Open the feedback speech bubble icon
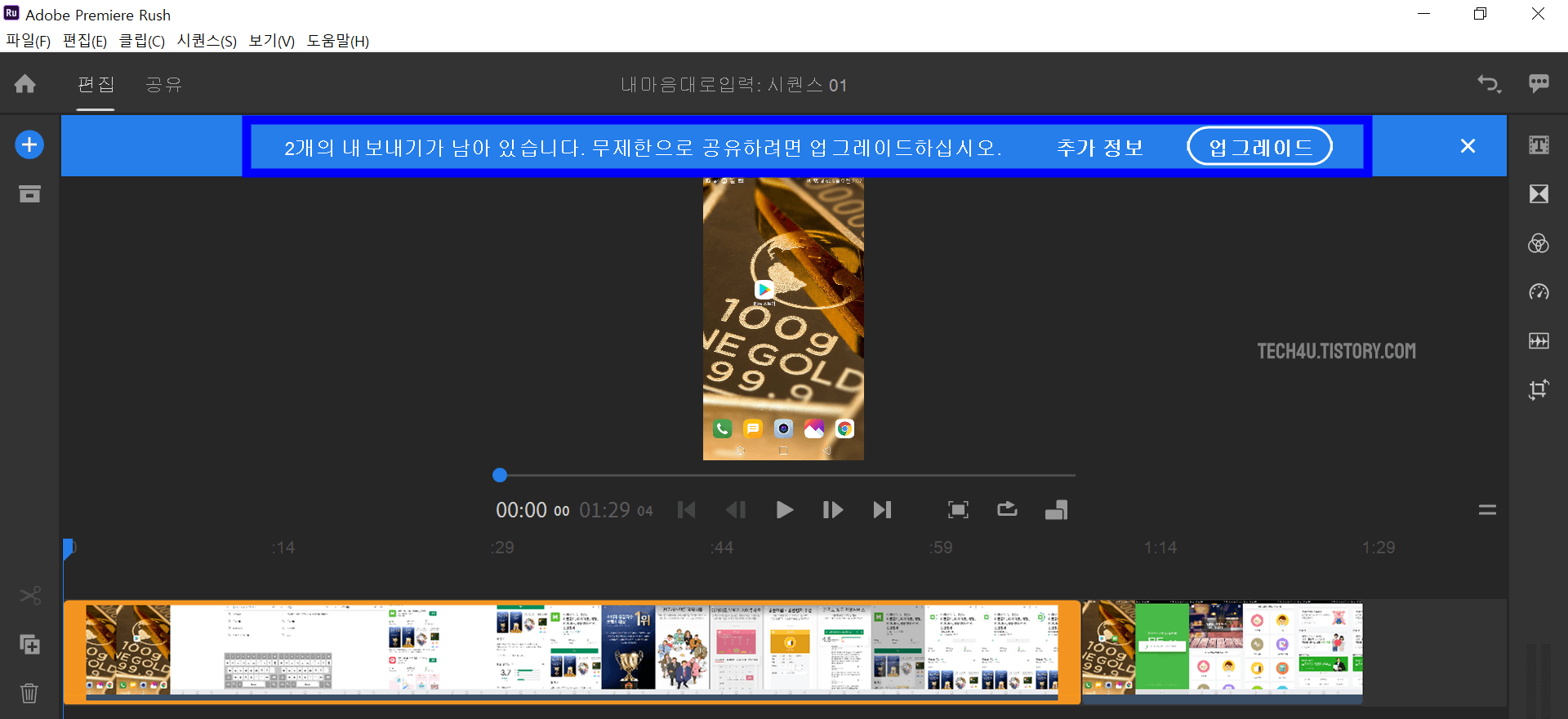Screen dimensions: 1568x719 (x=1539, y=83)
